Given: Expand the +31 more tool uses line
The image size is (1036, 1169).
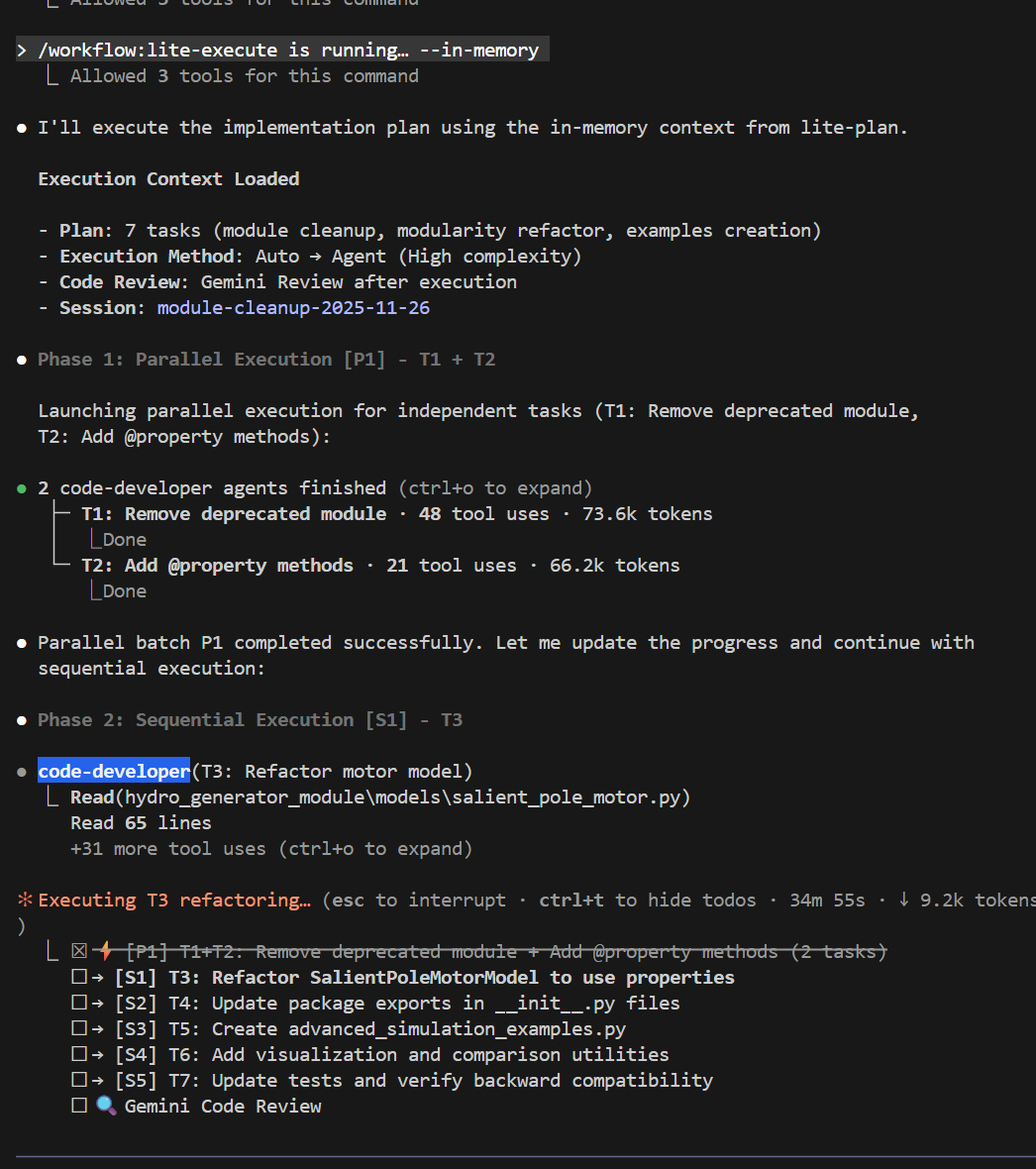Looking at the screenshot, I should click(x=271, y=848).
